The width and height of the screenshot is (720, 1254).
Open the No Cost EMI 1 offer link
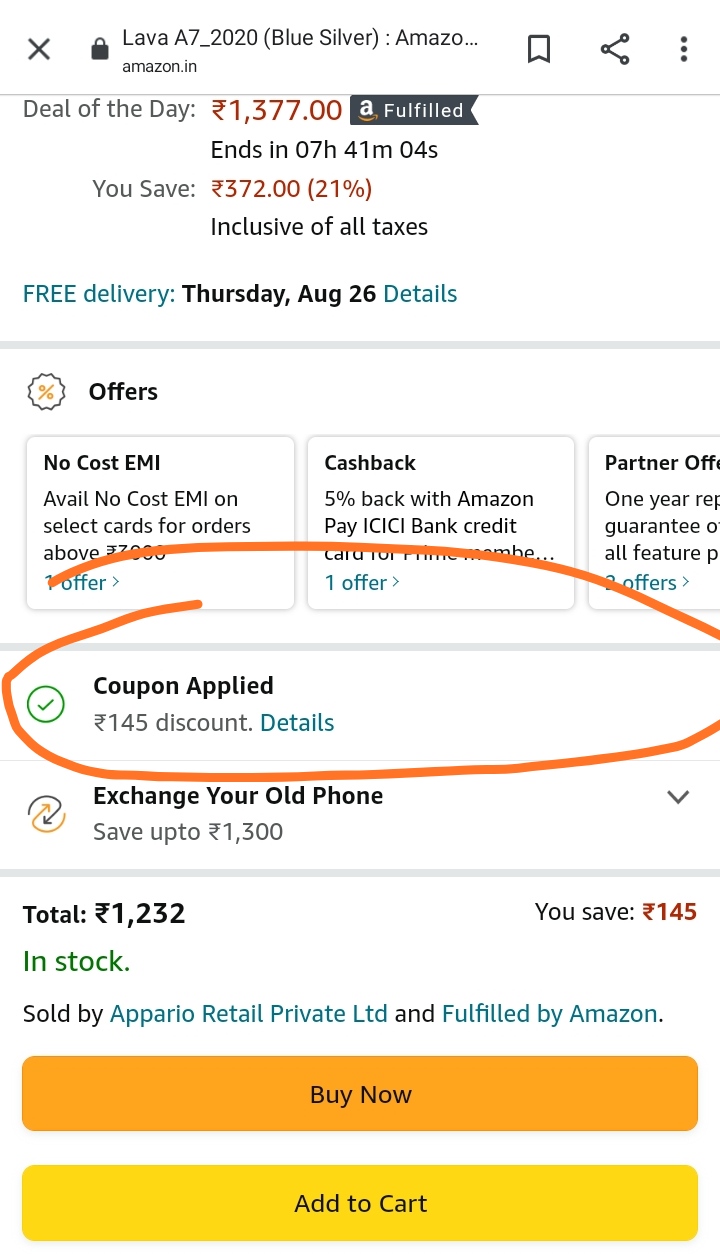(x=82, y=582)
